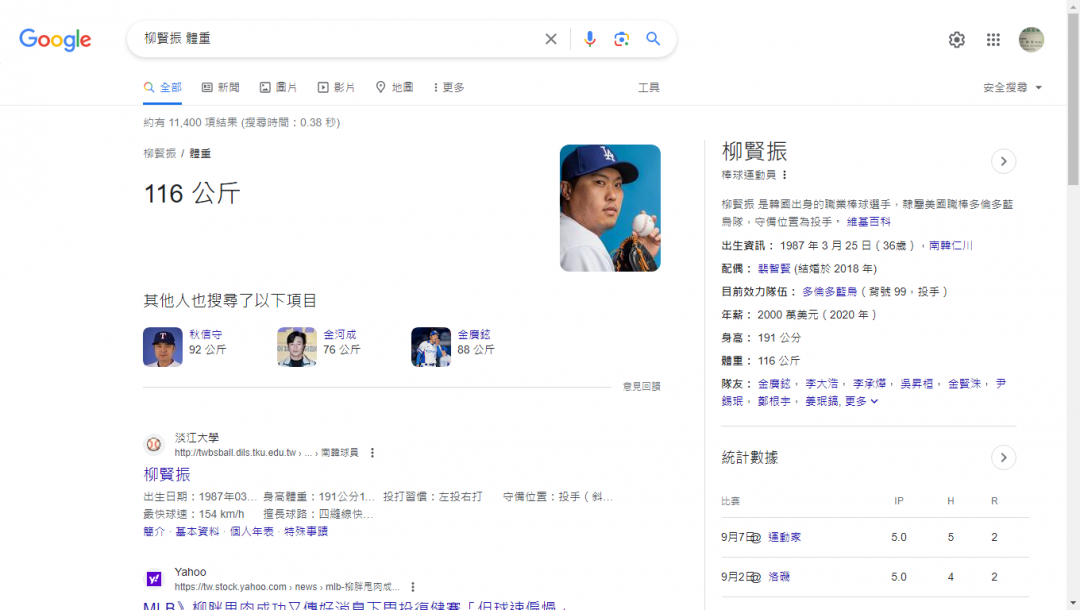The image size is (1080, 610).
Task: Click the Google logo
Action: pos(55,40)
